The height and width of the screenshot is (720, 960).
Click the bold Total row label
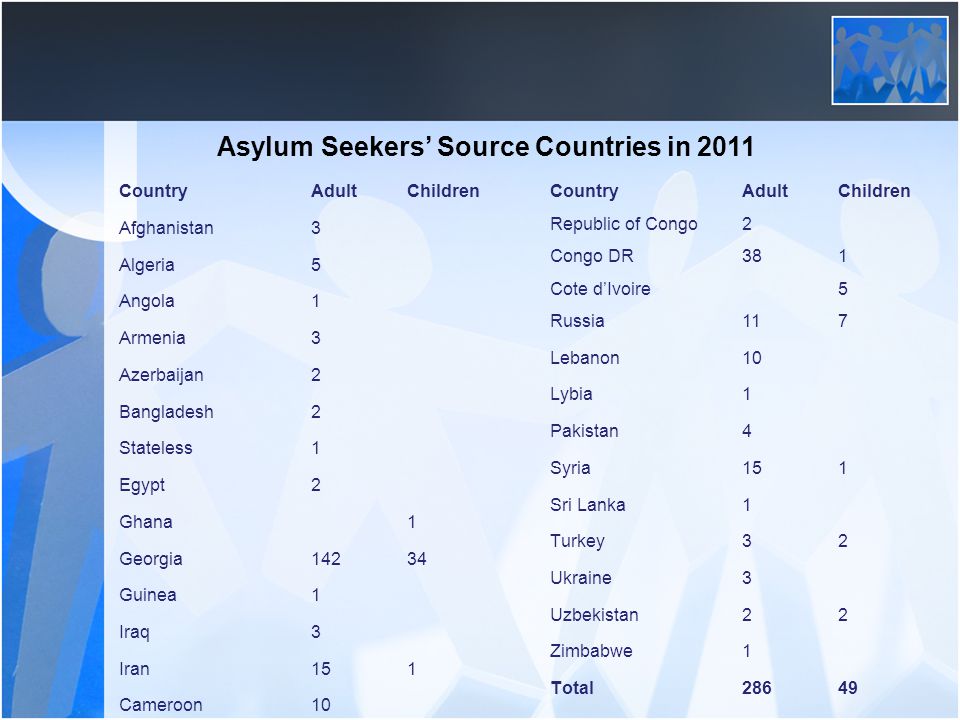point(572,688)
